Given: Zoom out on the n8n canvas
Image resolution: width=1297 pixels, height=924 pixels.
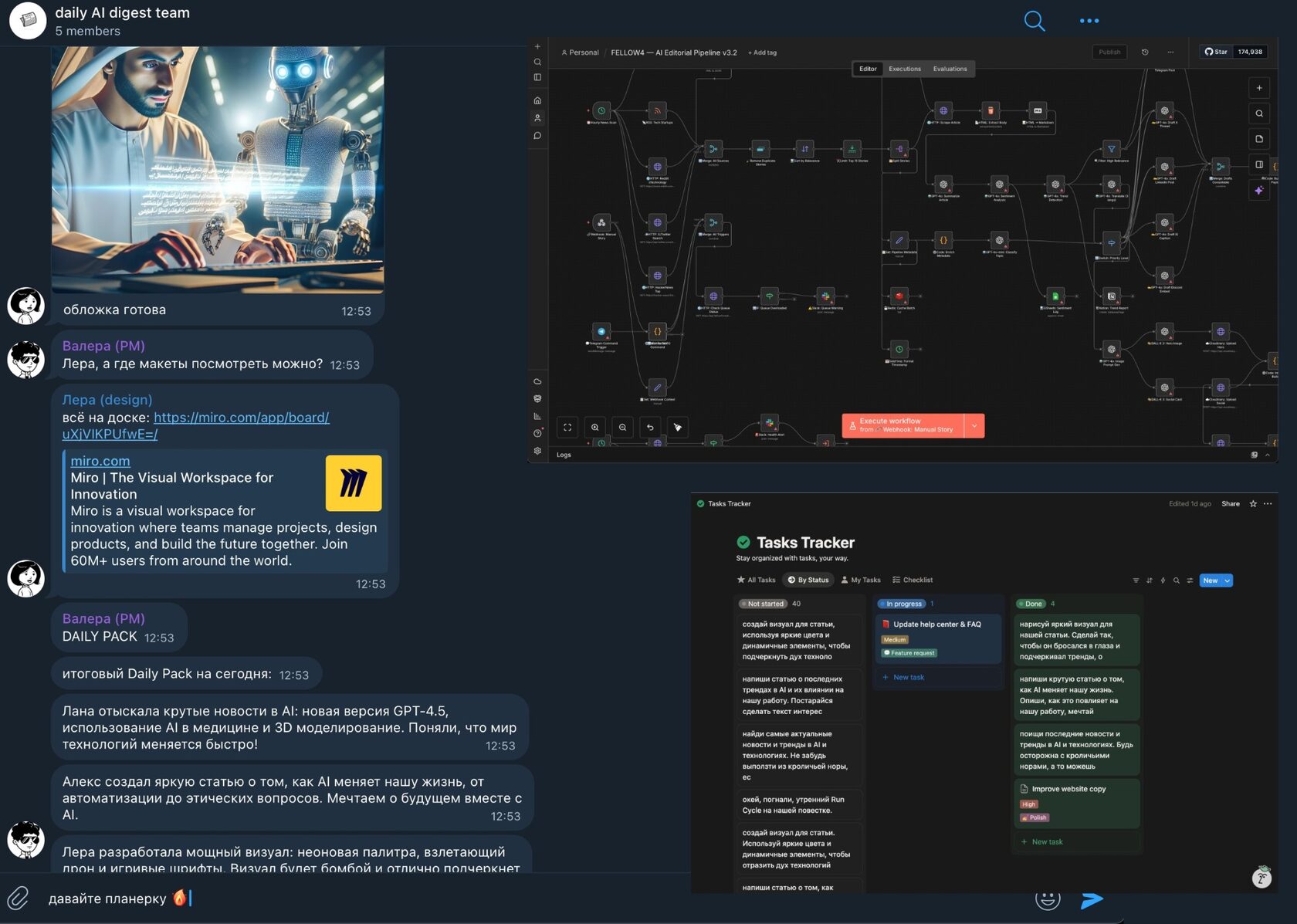Looking at the screenshot, I should (622, 427).
